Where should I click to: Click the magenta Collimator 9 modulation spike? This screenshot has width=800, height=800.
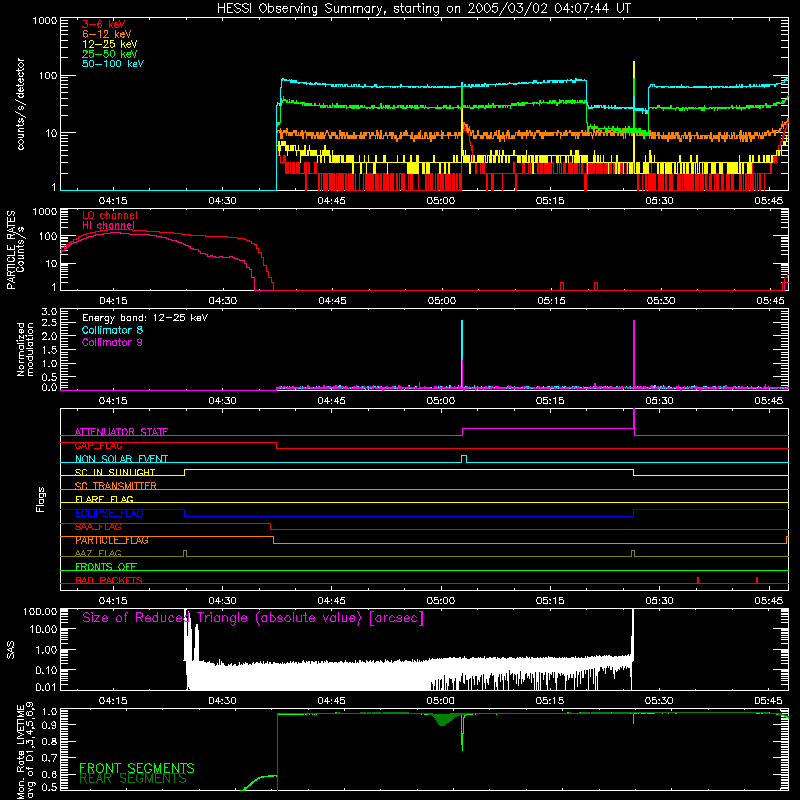(634, 354)
